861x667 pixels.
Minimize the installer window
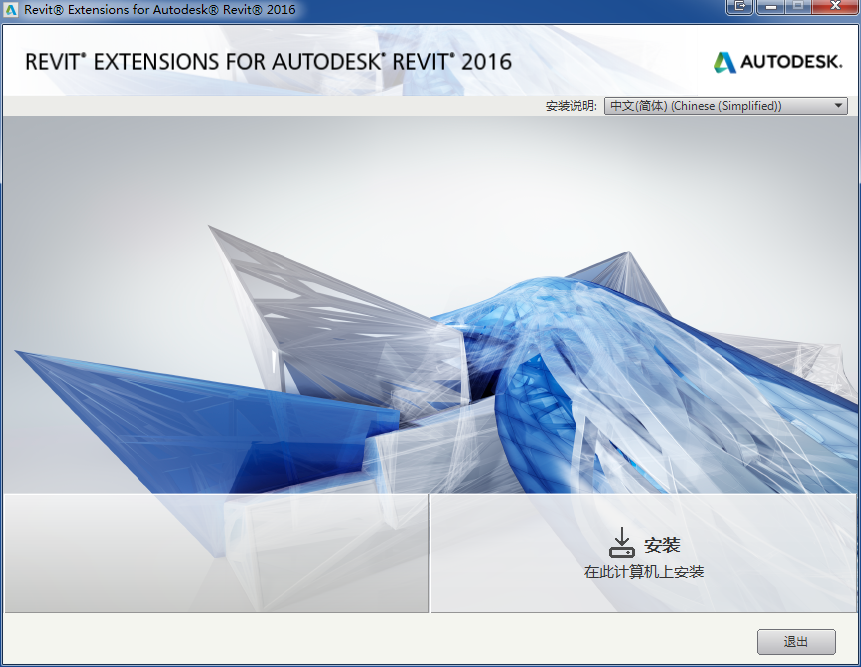(x=772, y=7)
